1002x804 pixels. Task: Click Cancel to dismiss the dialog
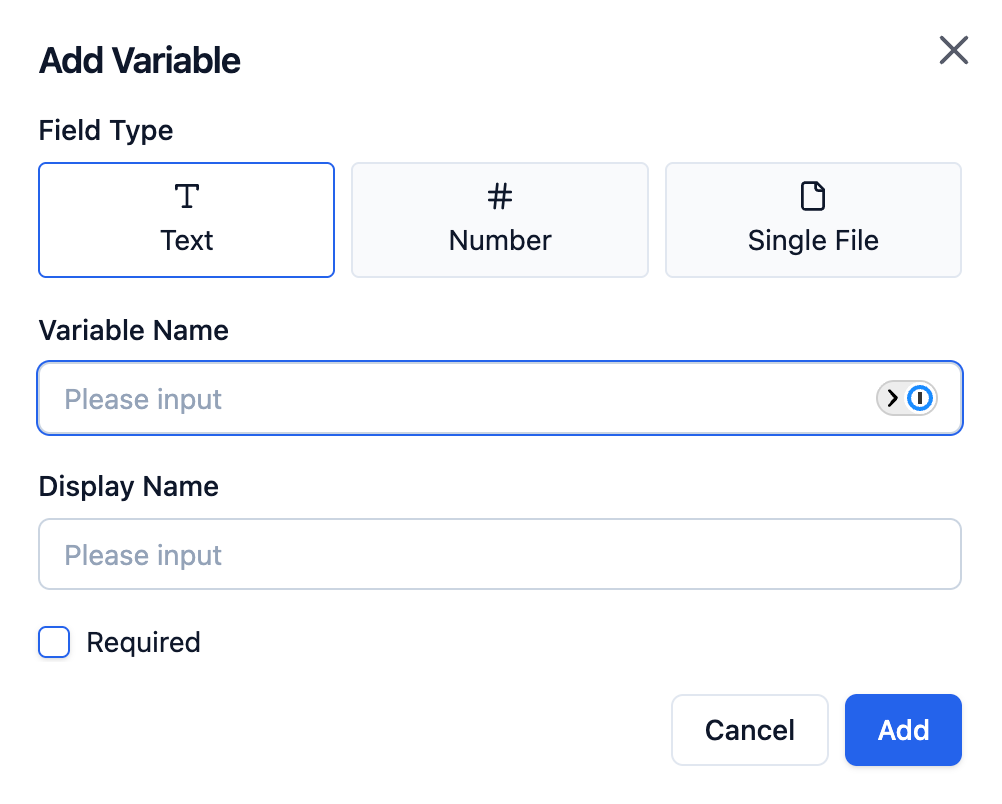pyautogui.click(x=749, y=730)
